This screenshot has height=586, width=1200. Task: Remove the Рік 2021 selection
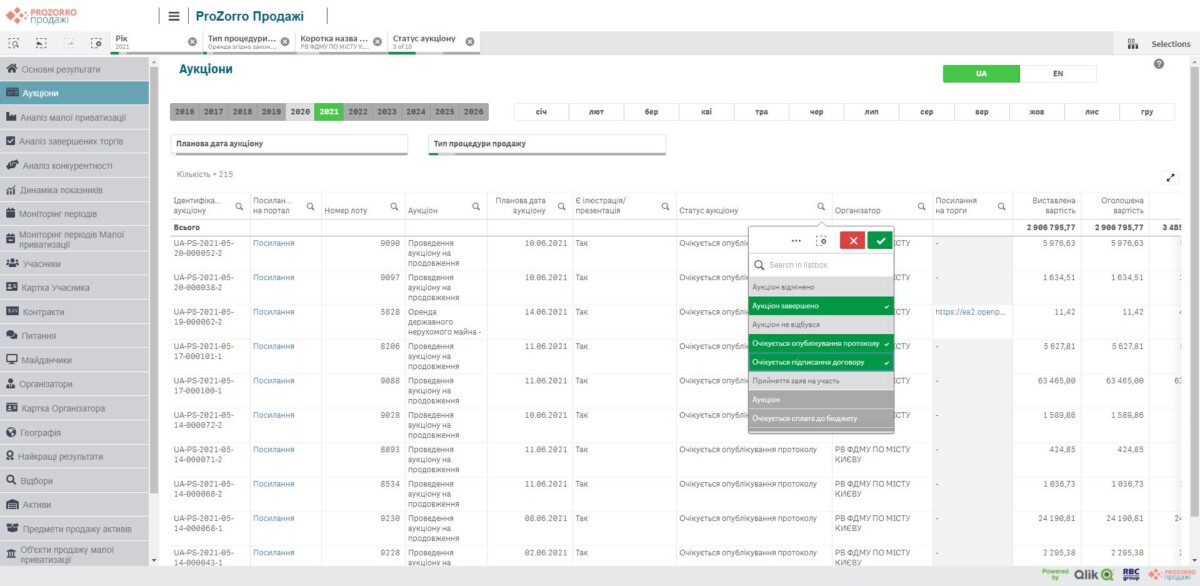tap(192, 42)
